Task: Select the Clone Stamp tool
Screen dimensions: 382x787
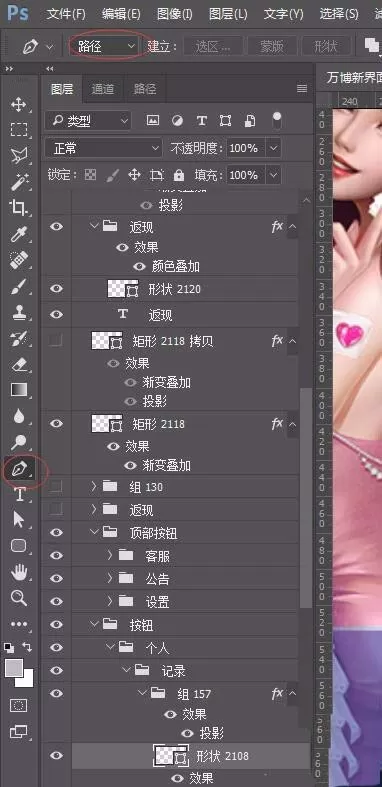Action: [19, 312]
